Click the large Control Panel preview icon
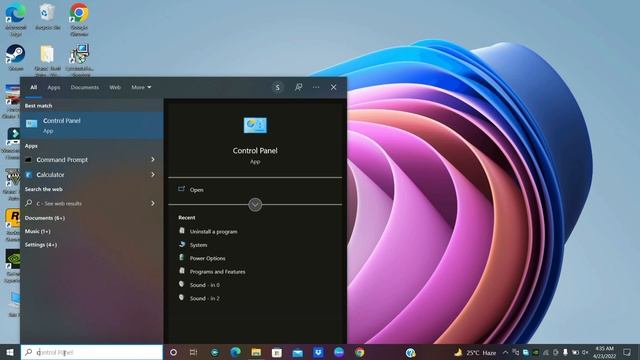Image resolution: width=640 pixels, height=360 pixels. (255, 125)
